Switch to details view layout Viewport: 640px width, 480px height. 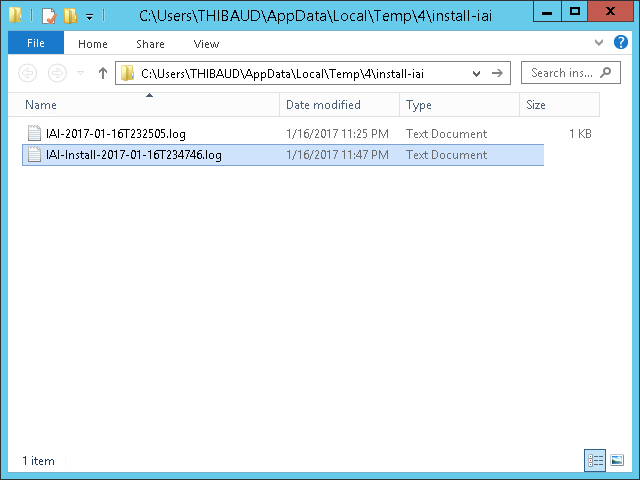coord(596,460)
